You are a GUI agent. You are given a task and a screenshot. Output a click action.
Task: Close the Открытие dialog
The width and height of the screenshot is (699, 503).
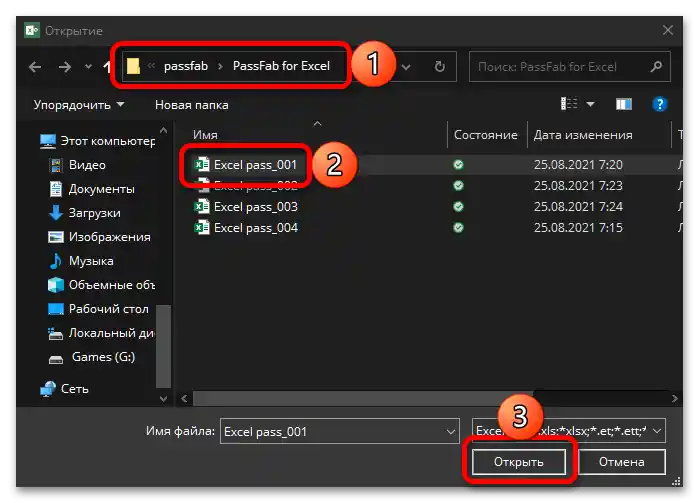pyautogui.click(x=667, y=30)
